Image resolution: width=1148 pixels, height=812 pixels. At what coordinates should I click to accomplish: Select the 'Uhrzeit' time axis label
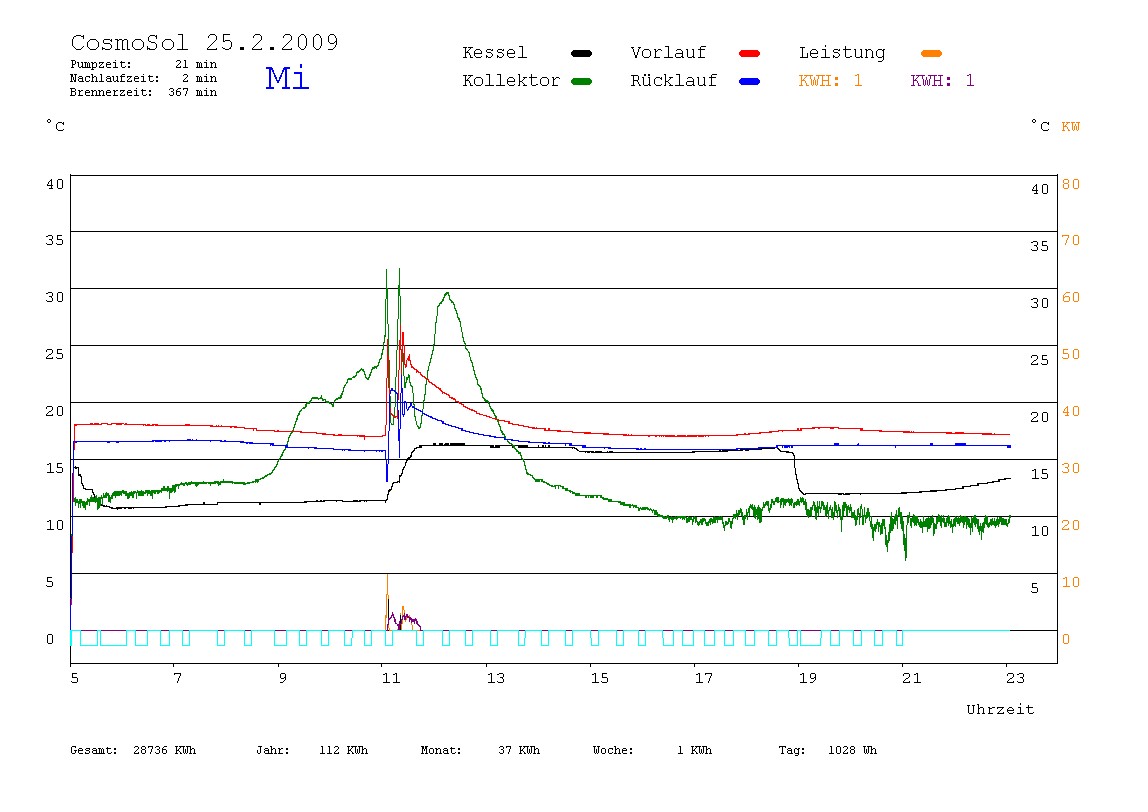1000,709
